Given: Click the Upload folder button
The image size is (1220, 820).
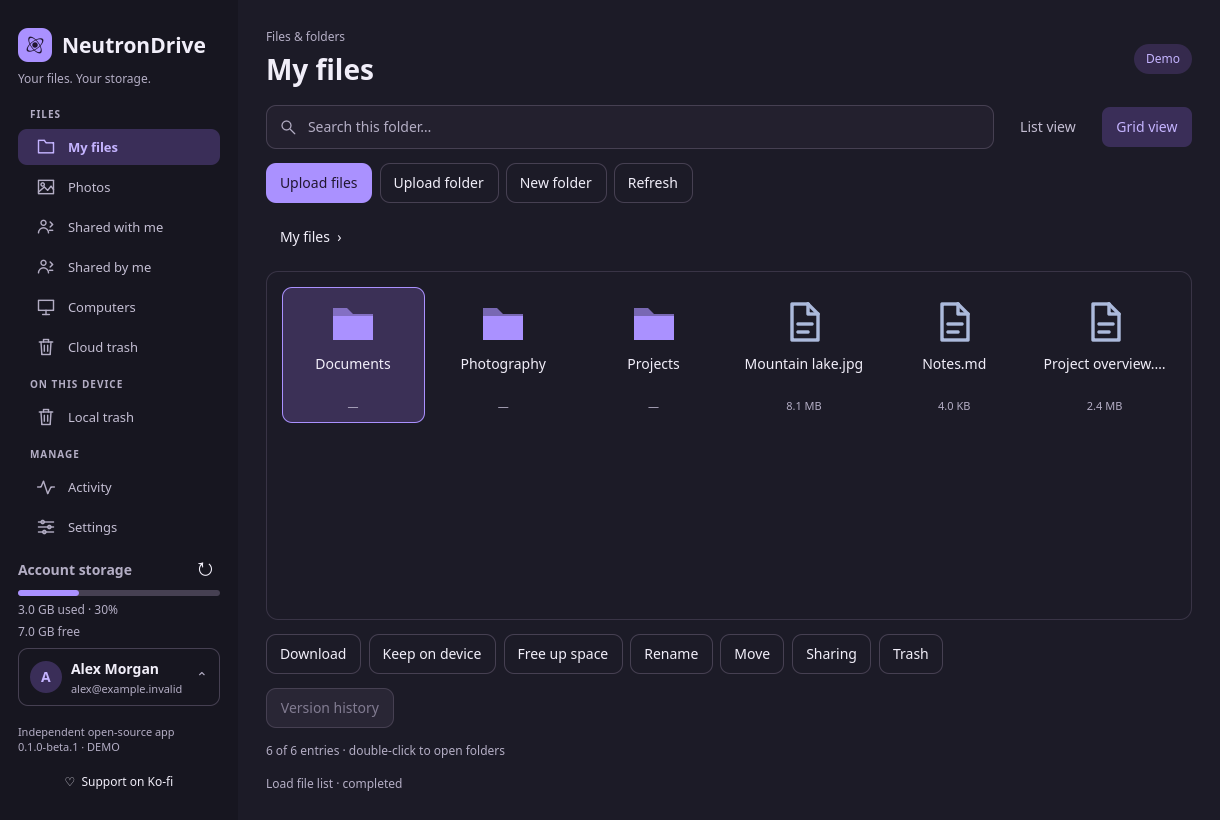Looking at the screenshot, I should click(x=439, y=183).
